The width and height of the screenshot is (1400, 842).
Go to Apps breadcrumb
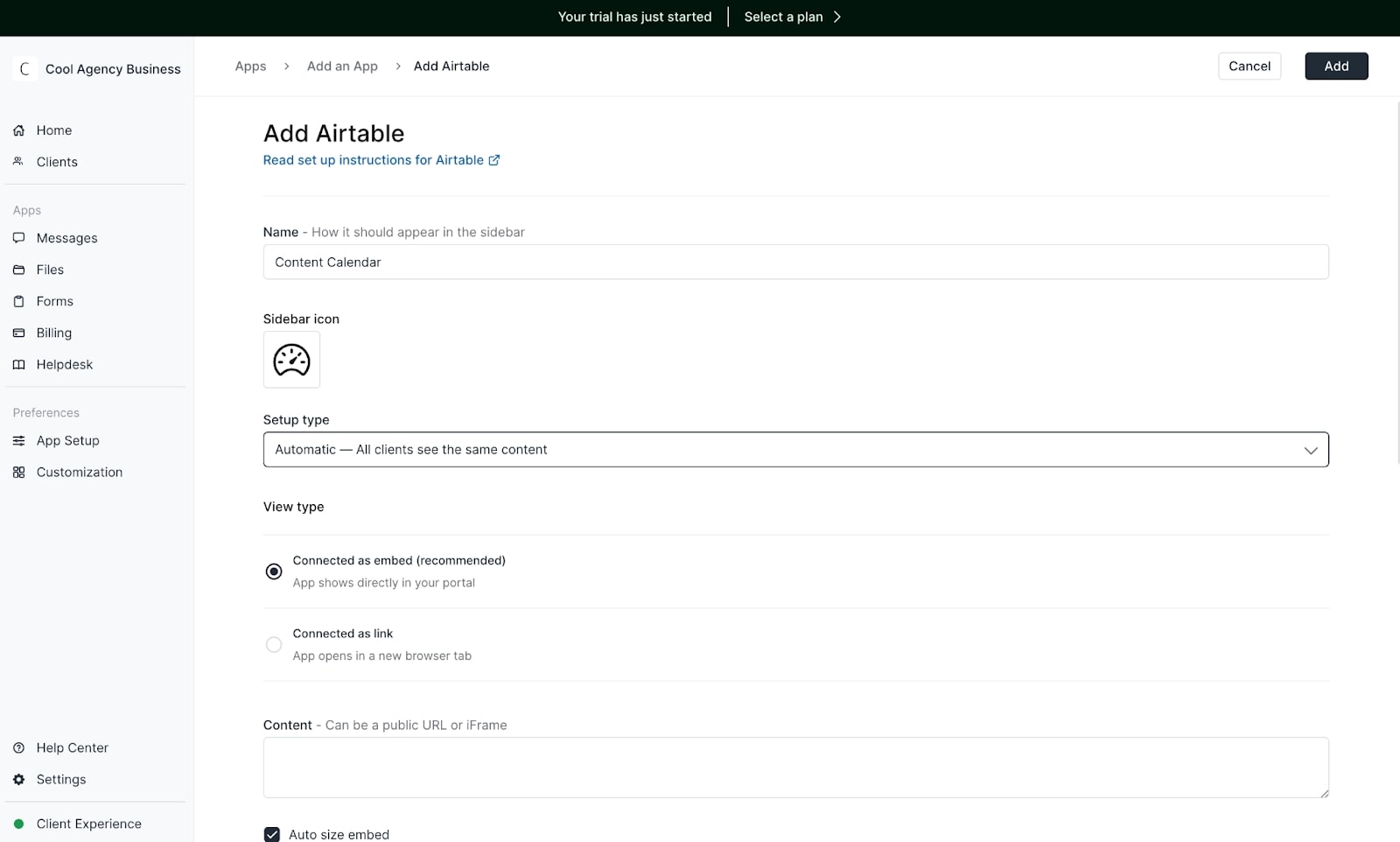(x=250, y=67)
